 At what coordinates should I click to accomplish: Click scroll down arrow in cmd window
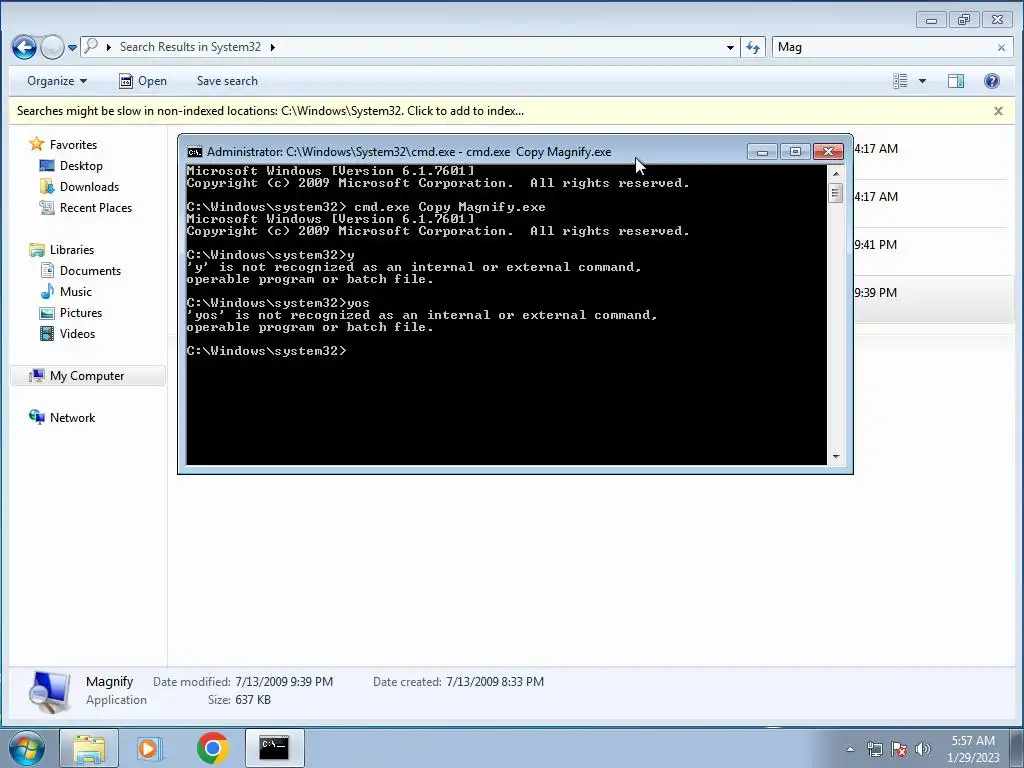836,457
